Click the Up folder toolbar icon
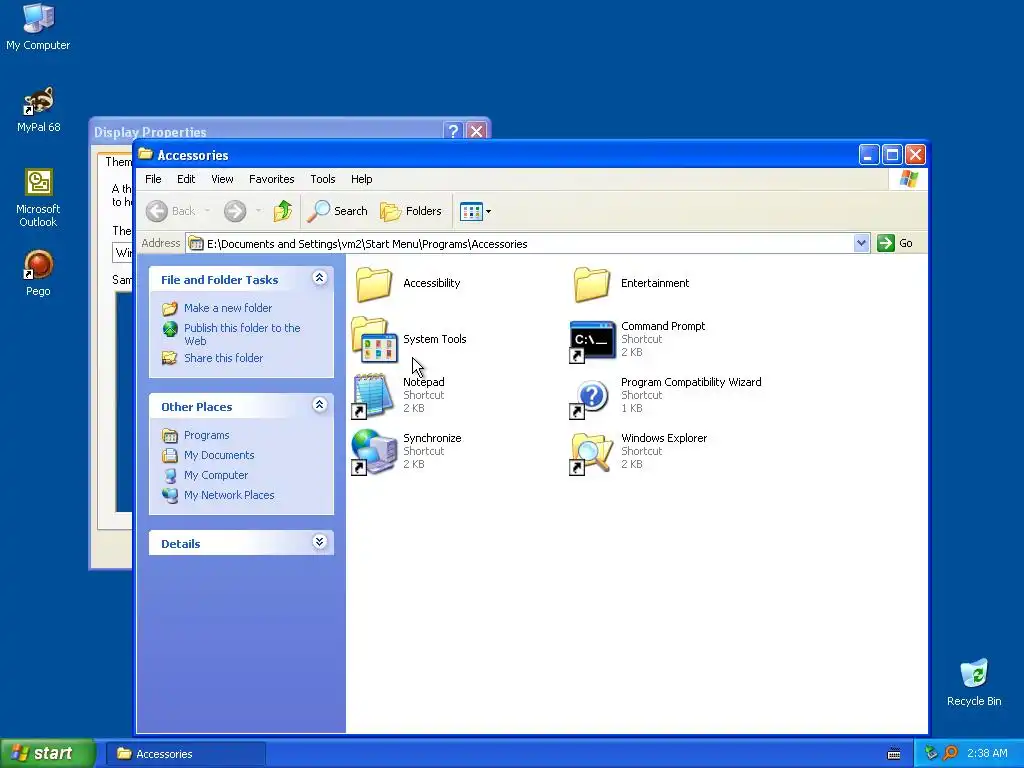Viewport: 1024px width, 768px height. tap(282, 211)
